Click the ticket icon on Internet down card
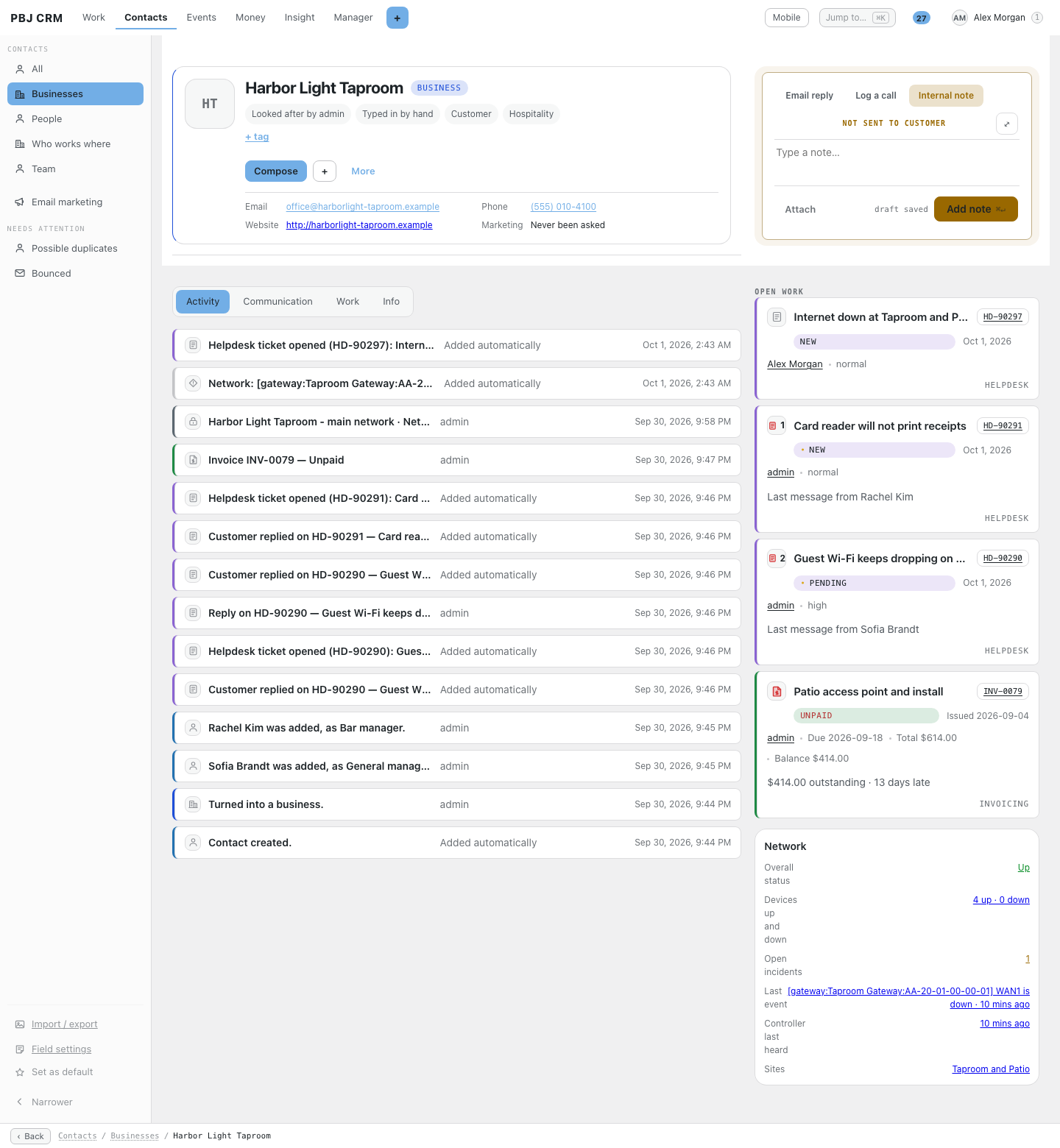The height and width of the screenshot is (1148, 1060). click(x=777, y=317)
